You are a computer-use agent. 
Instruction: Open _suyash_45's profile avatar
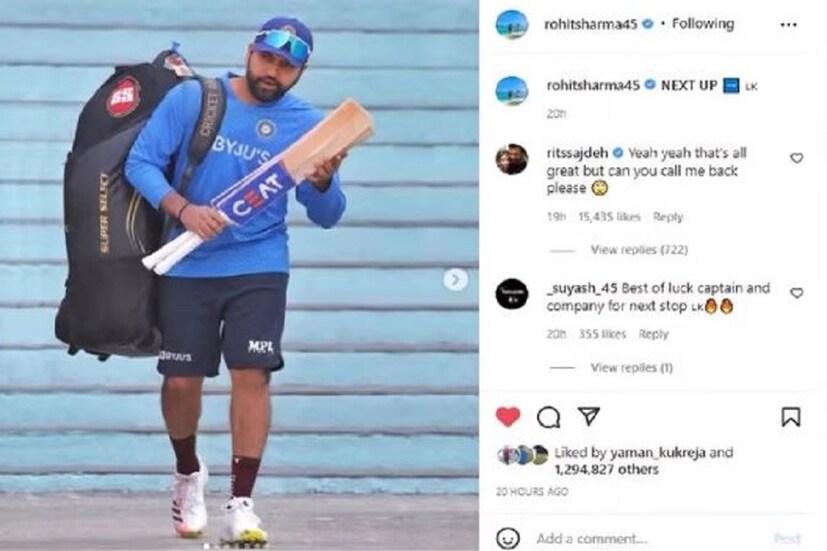512,294
